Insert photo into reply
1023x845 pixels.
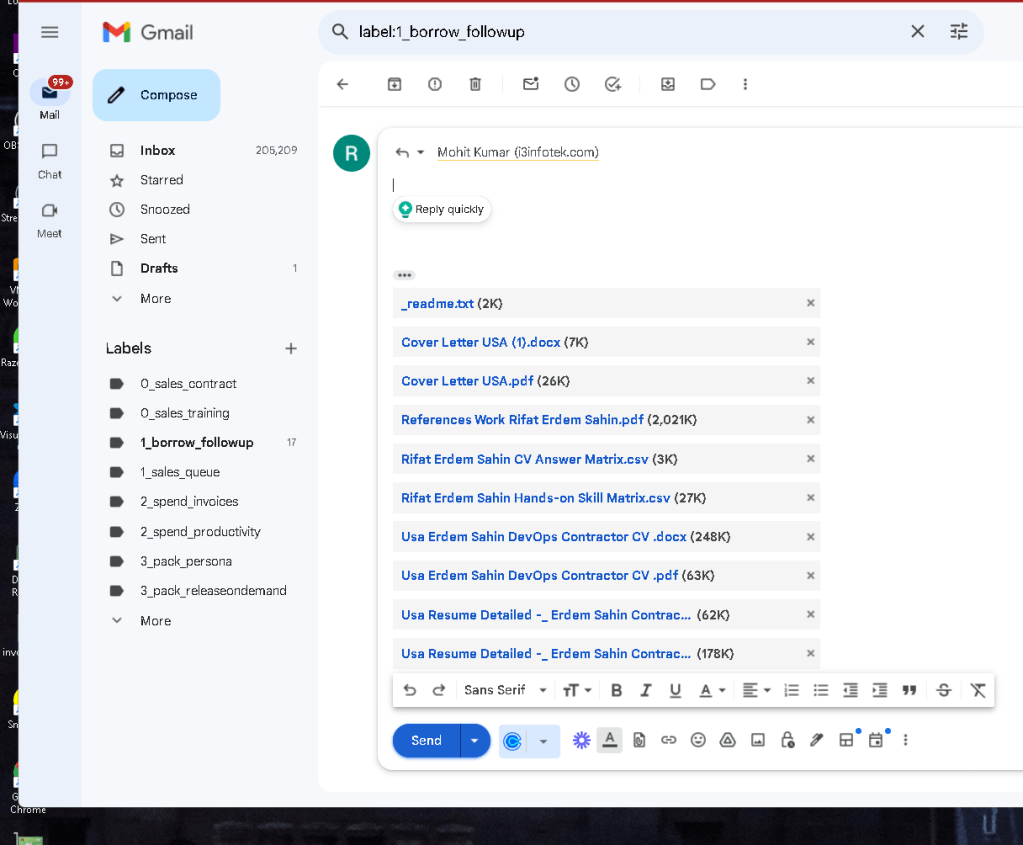[757, 740]
